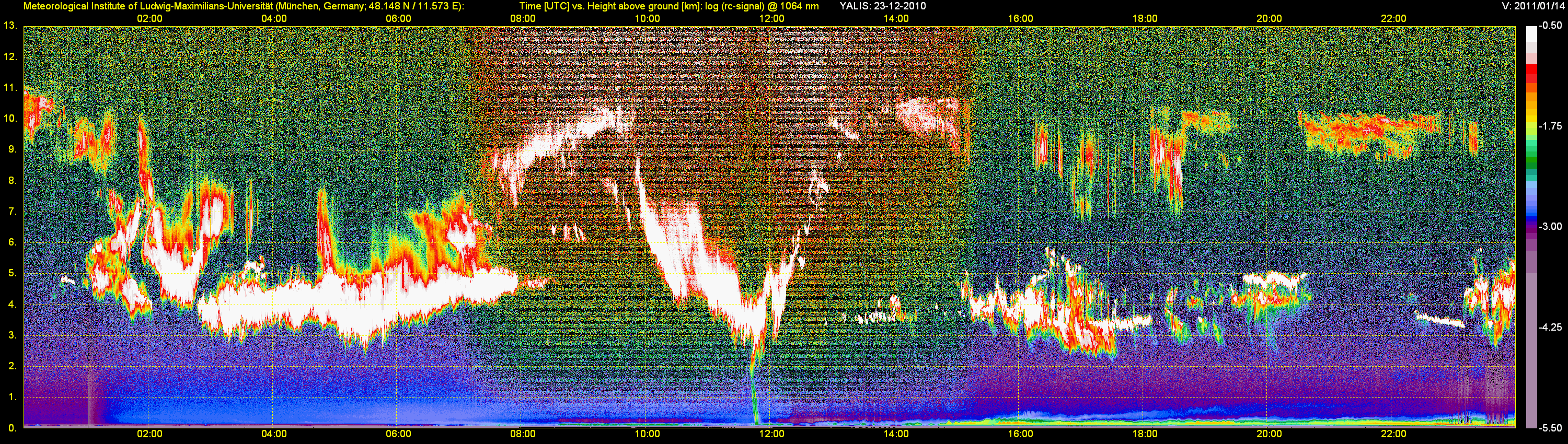Select the 08:00 label on the bottom time axis
Image resolution: width=1568 pixels, height=444 pixels.
[523, 434]
